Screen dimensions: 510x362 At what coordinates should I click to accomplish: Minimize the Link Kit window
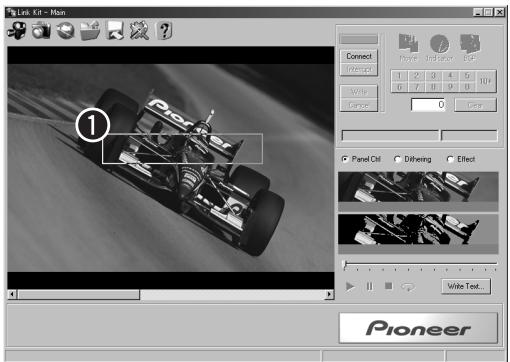[x=478, y=12]
